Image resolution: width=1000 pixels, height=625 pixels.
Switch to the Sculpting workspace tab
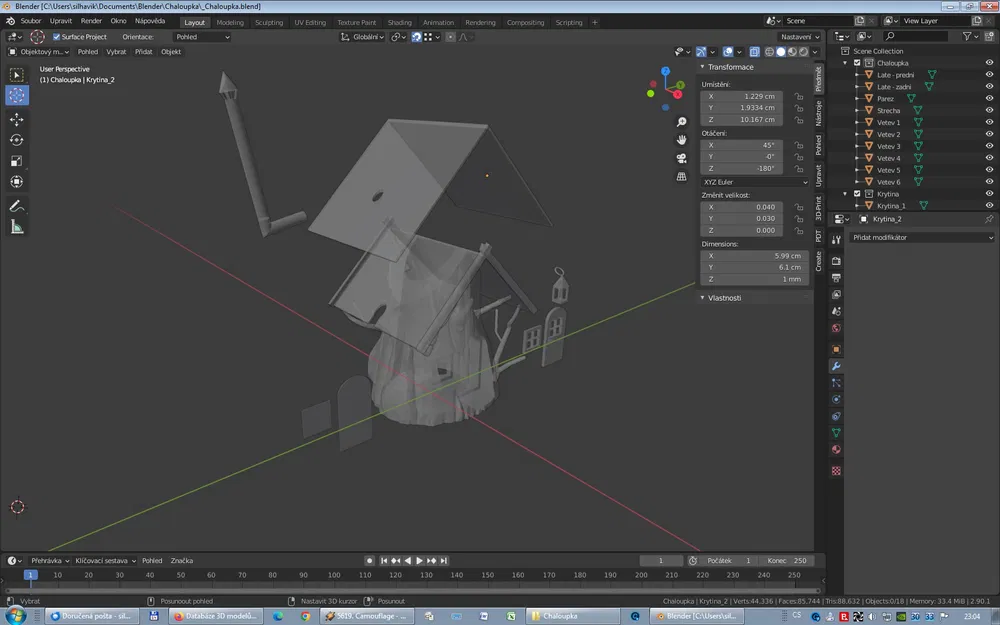[268, 22]
